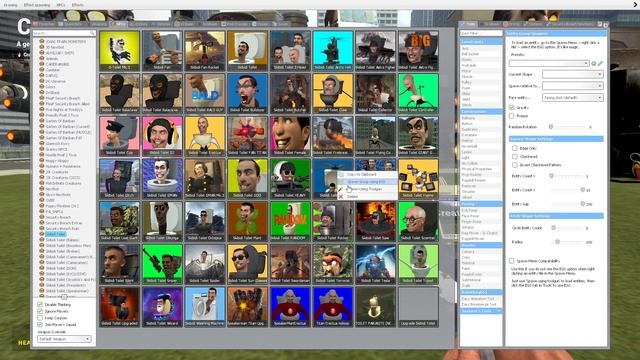Choose Spawn Using Toolgun
Image resolution: width=640 pixels, height=360 pixels.
click(x=366, y=189)
